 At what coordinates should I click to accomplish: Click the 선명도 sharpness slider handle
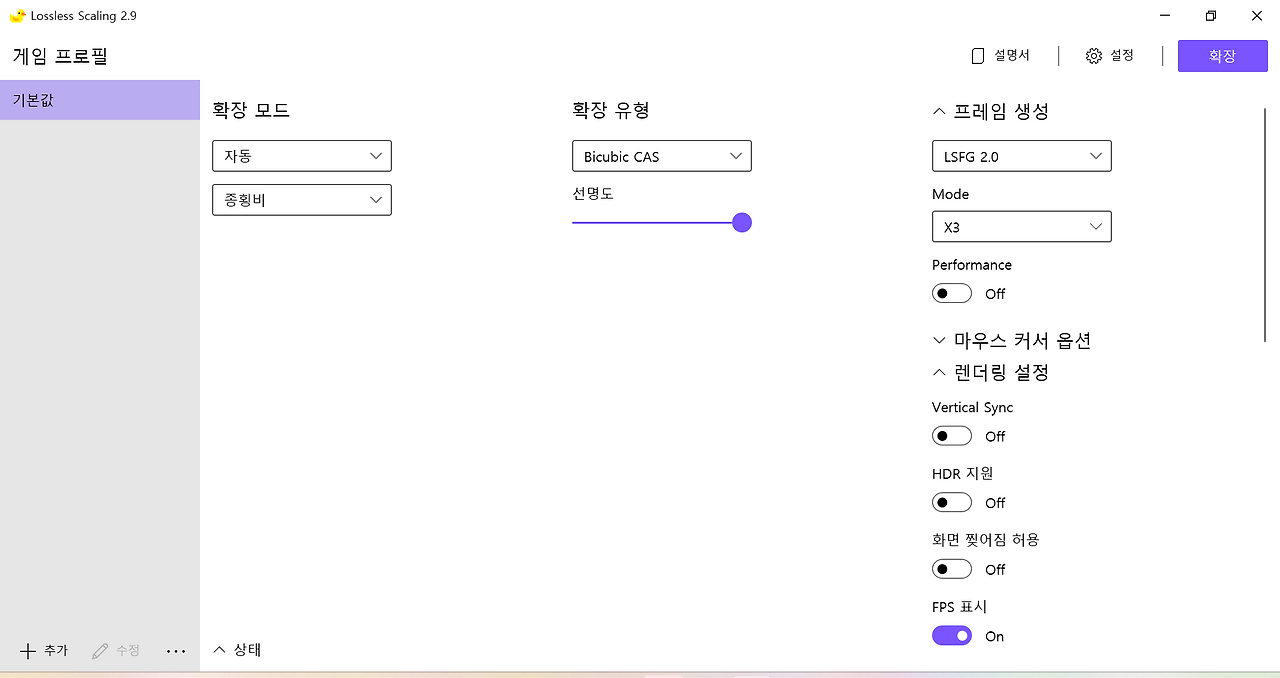741,222
